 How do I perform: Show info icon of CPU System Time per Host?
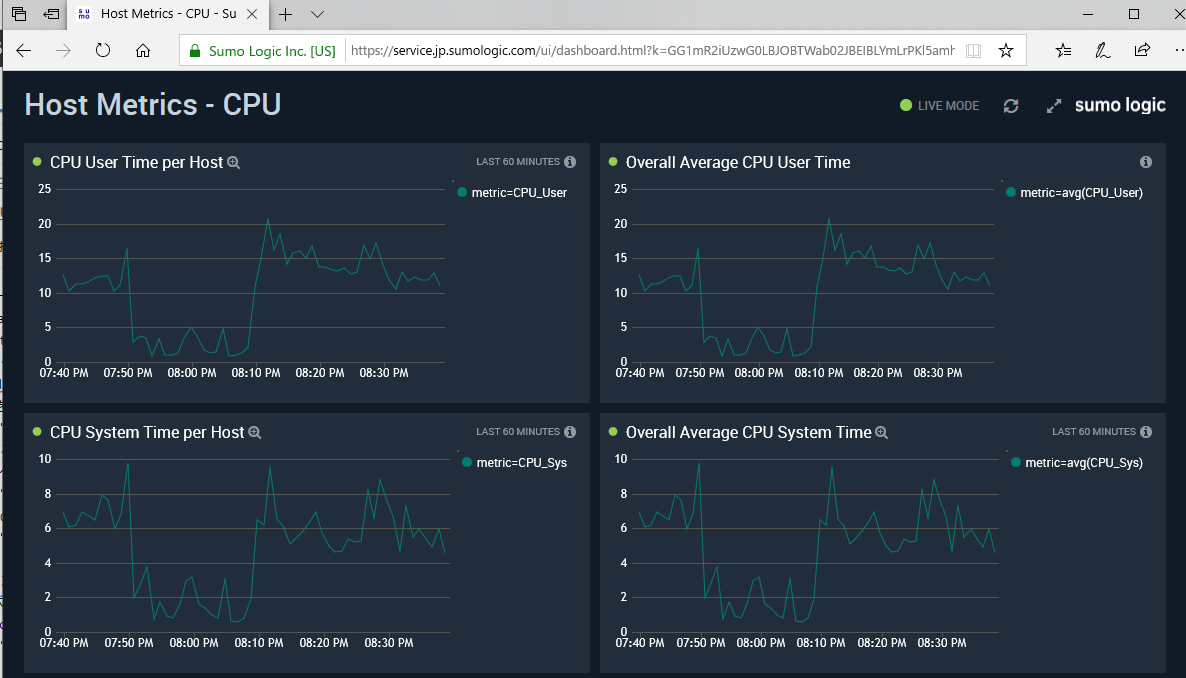[570, 432]
